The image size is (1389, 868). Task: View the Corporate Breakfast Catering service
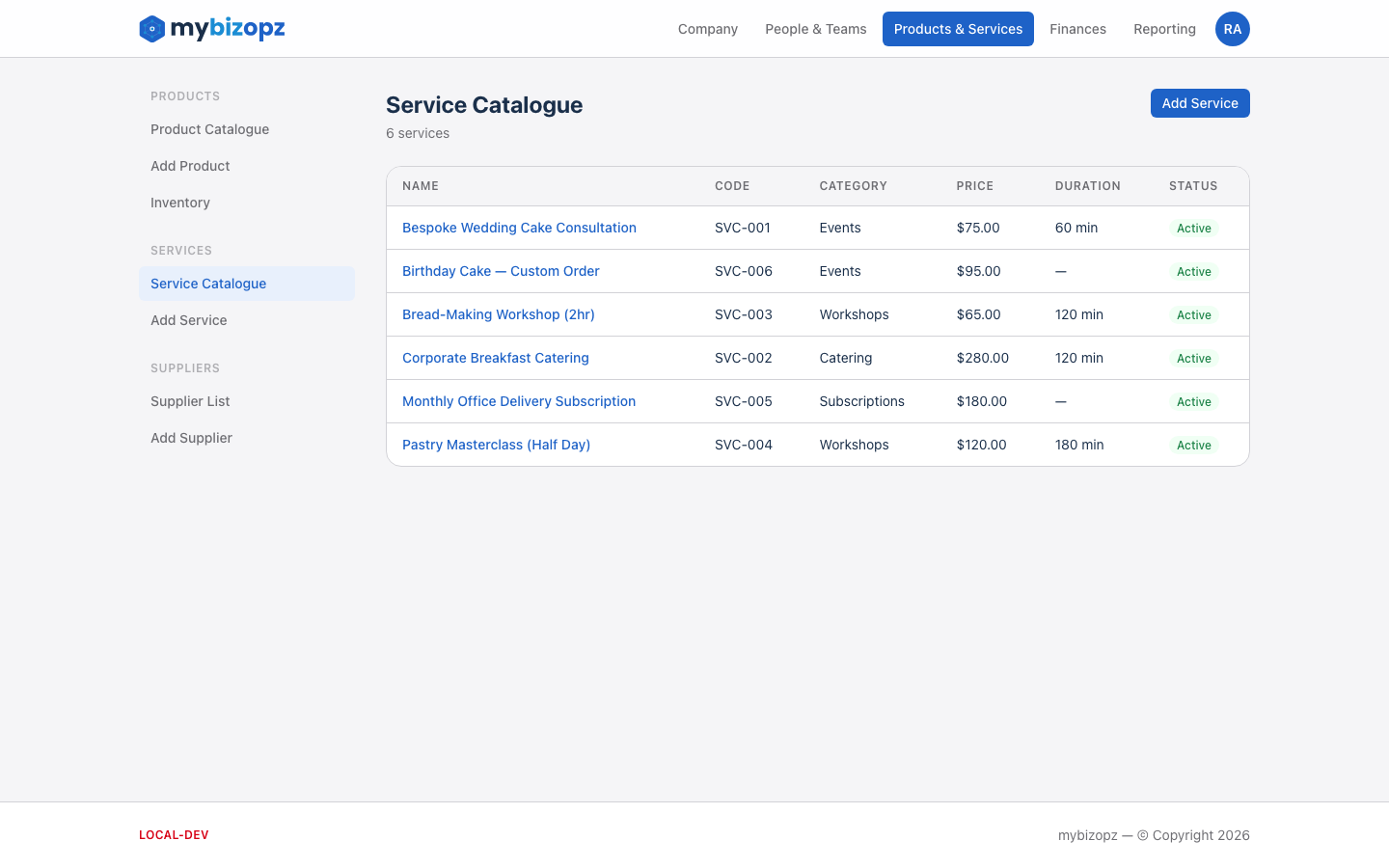pos(495,358)
